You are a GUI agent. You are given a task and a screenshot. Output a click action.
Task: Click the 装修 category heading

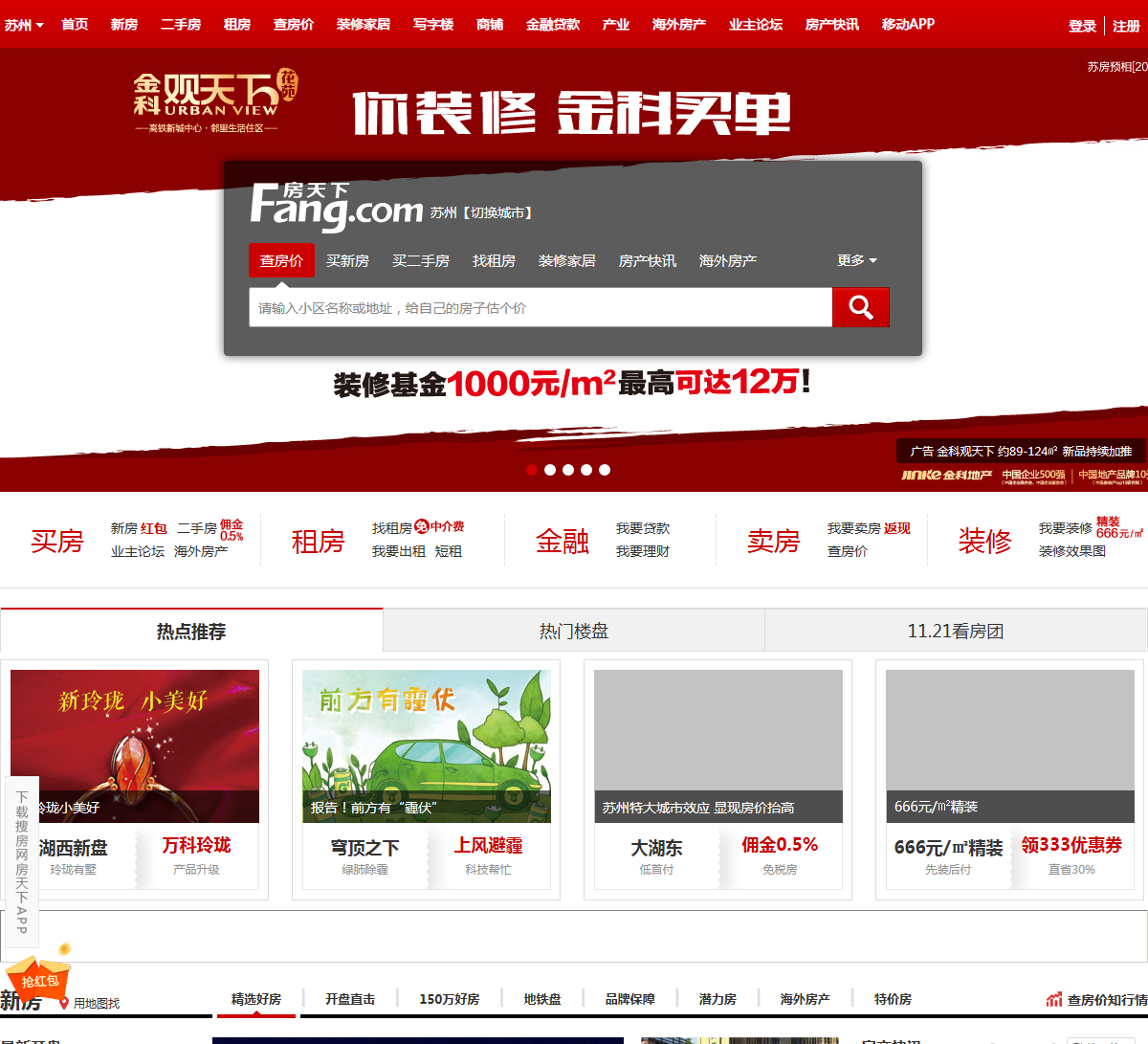click(985, 541)
